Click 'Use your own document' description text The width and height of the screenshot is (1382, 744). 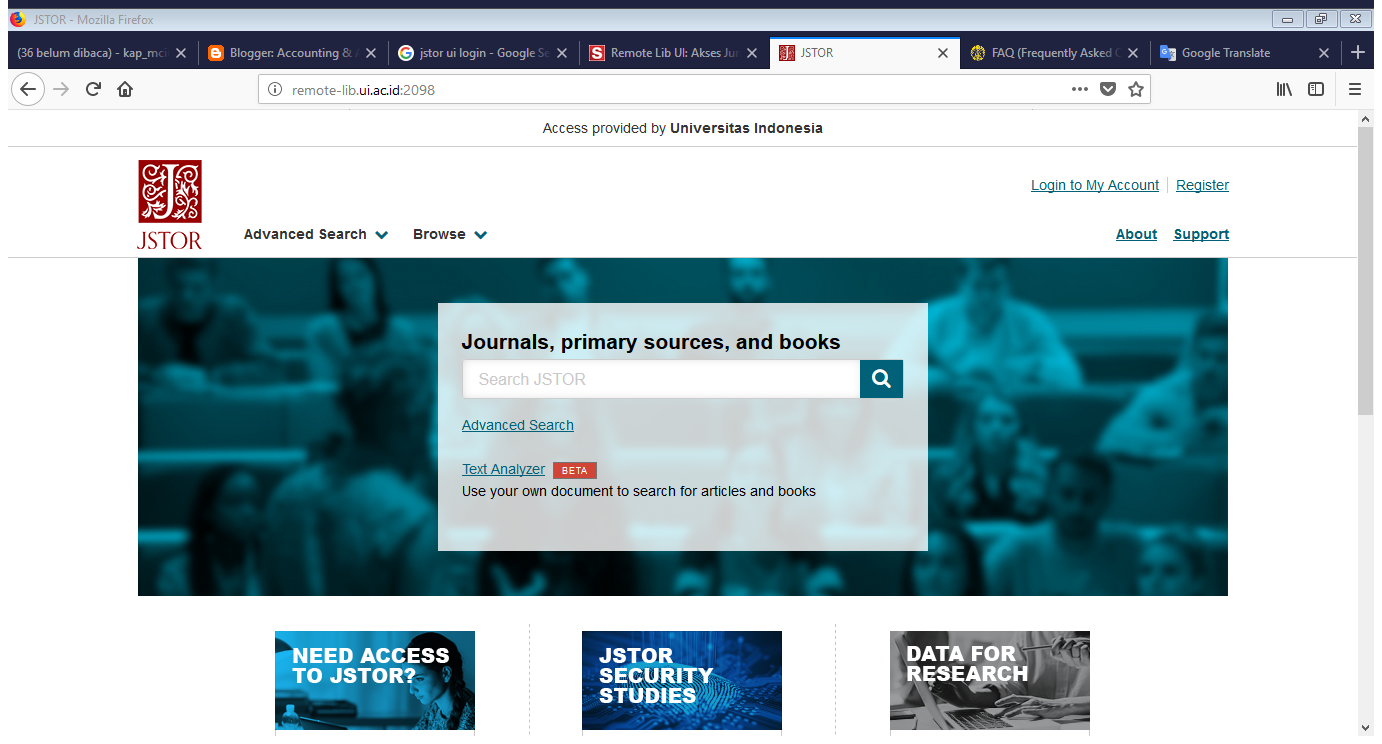(639, 491)
